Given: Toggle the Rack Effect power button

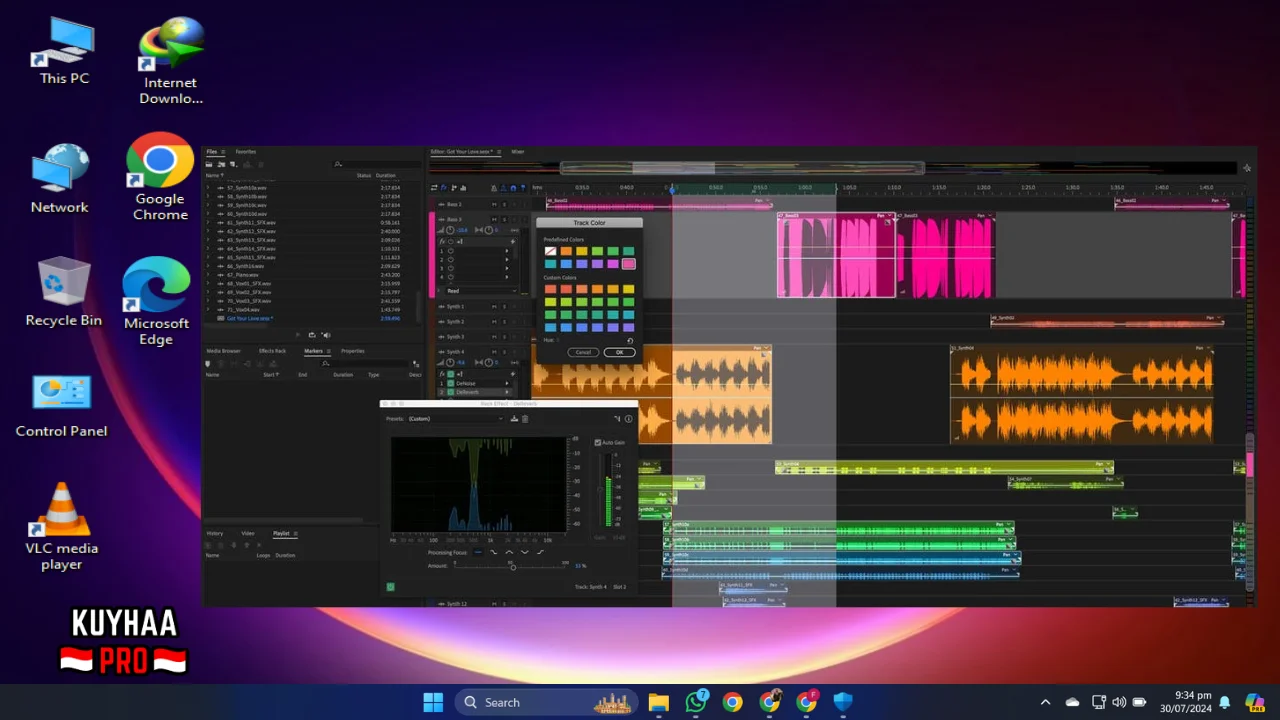Looking at the screenshot, I should 390,587.
